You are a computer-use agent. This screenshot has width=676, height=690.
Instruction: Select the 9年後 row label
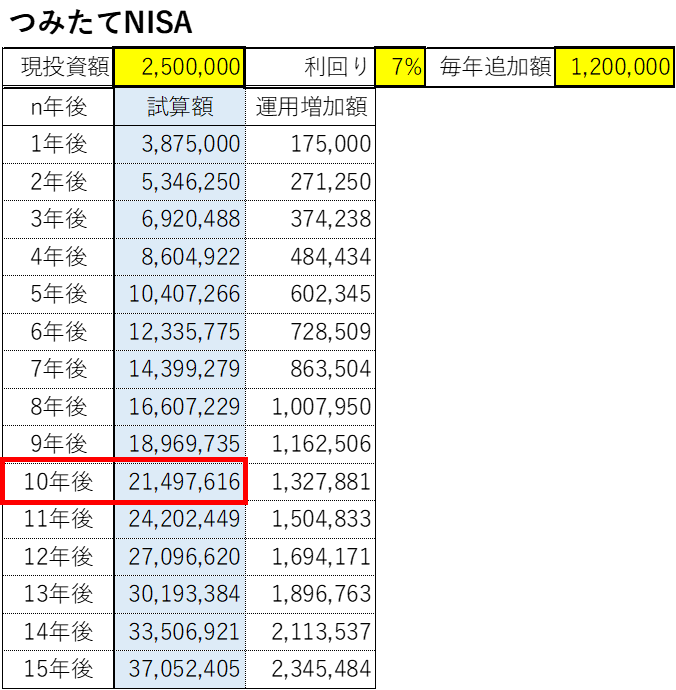click(x=58, y=444)
